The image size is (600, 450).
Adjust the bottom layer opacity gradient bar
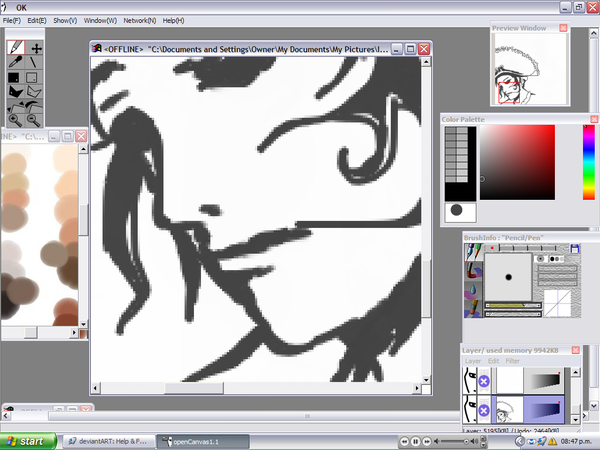(x=544, y=410)
